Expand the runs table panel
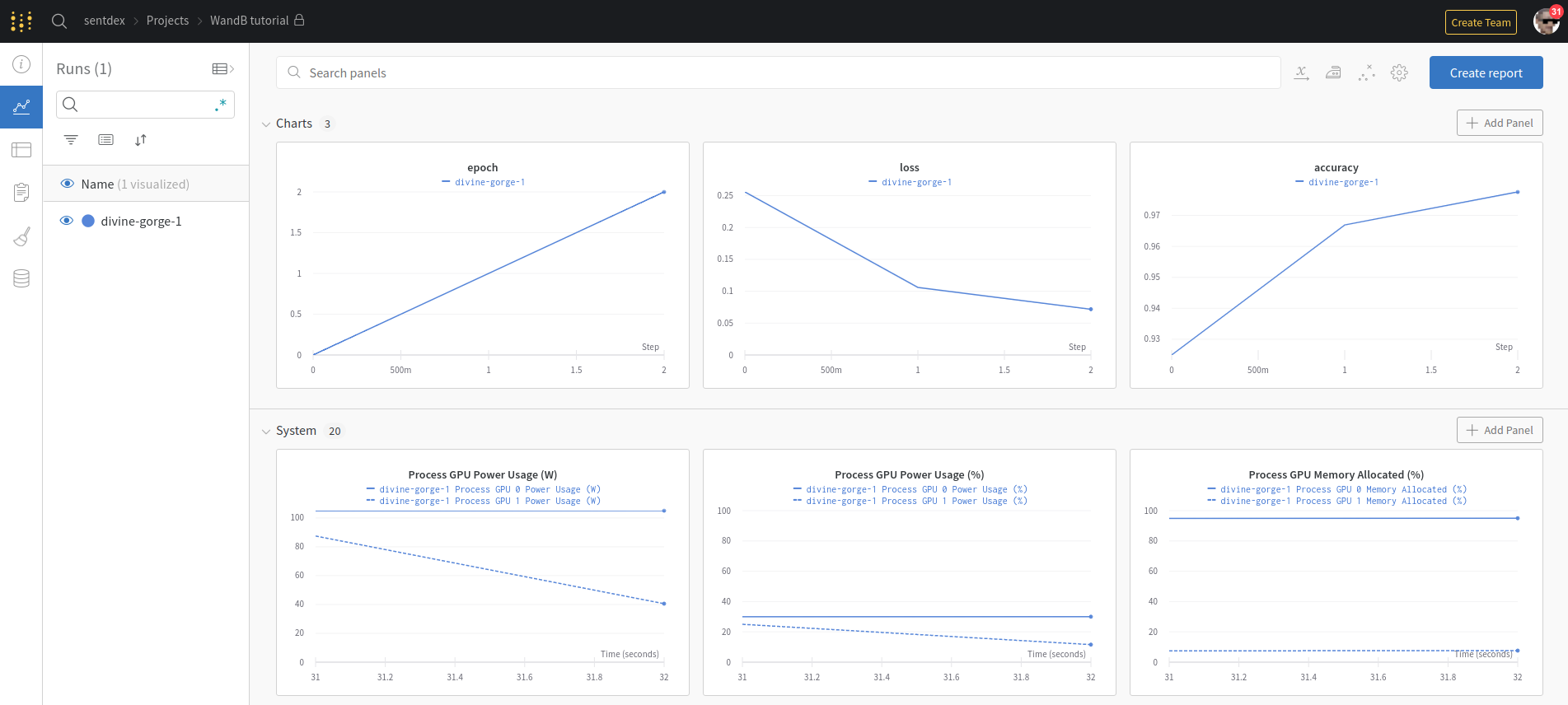This screenshot has height=705, width=1568. tap(222, 69)
